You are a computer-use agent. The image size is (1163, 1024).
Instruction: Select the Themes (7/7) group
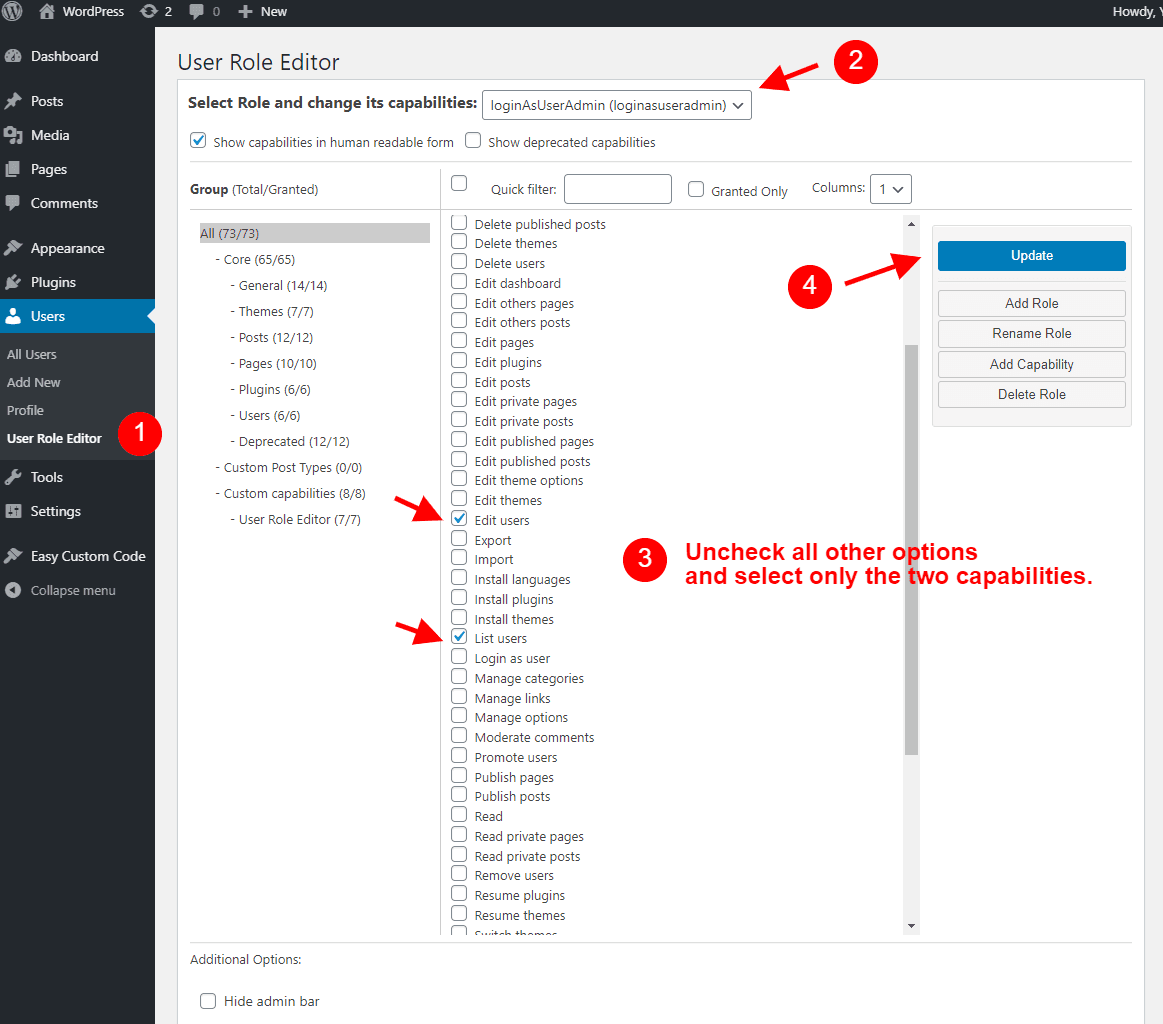tap(276, 311)
